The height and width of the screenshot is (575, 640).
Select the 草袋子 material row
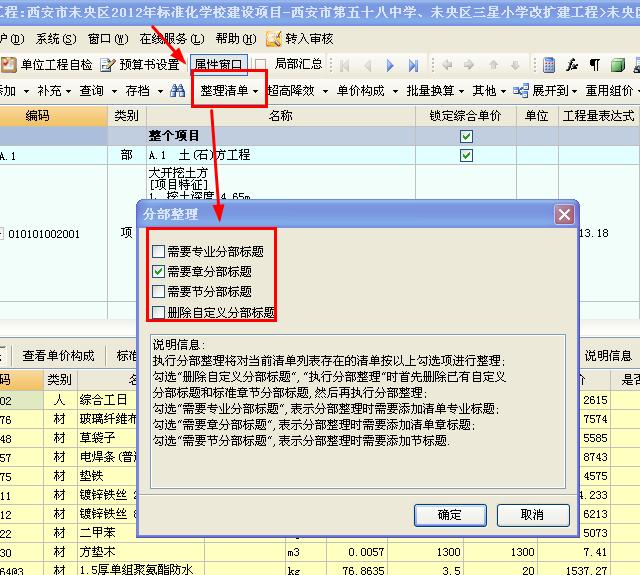pyautogui.click(x=98, y=438)
